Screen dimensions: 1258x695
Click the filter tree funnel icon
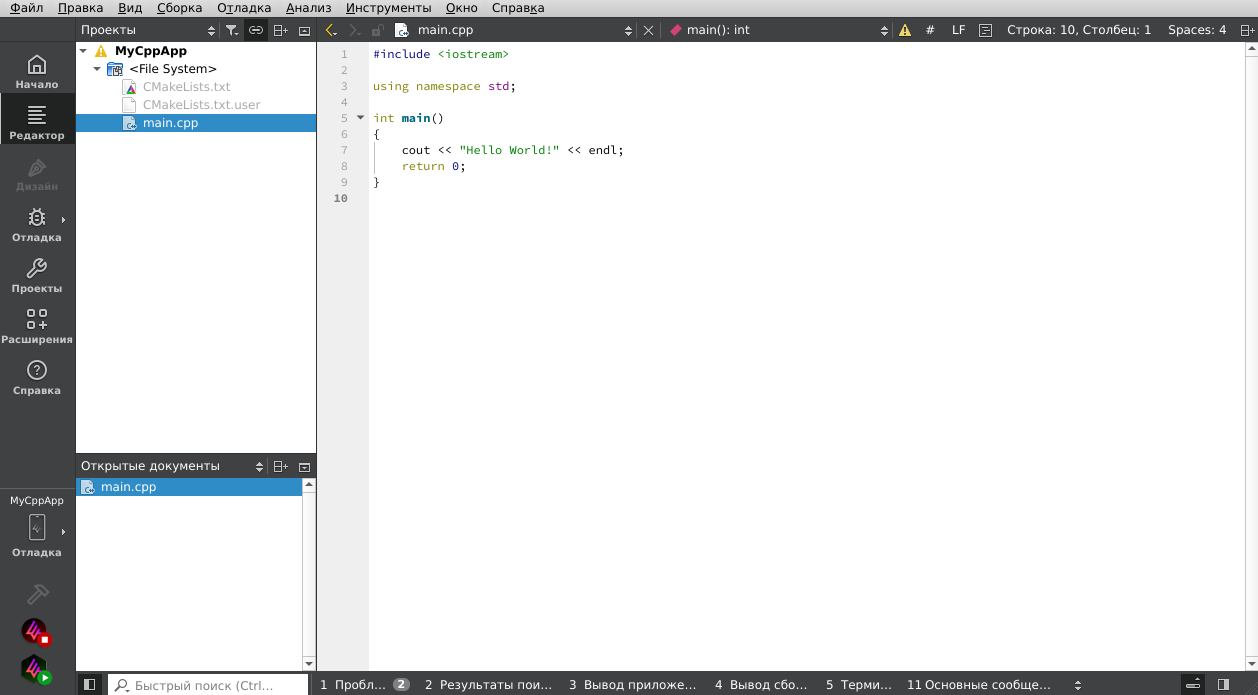[232, 30]
